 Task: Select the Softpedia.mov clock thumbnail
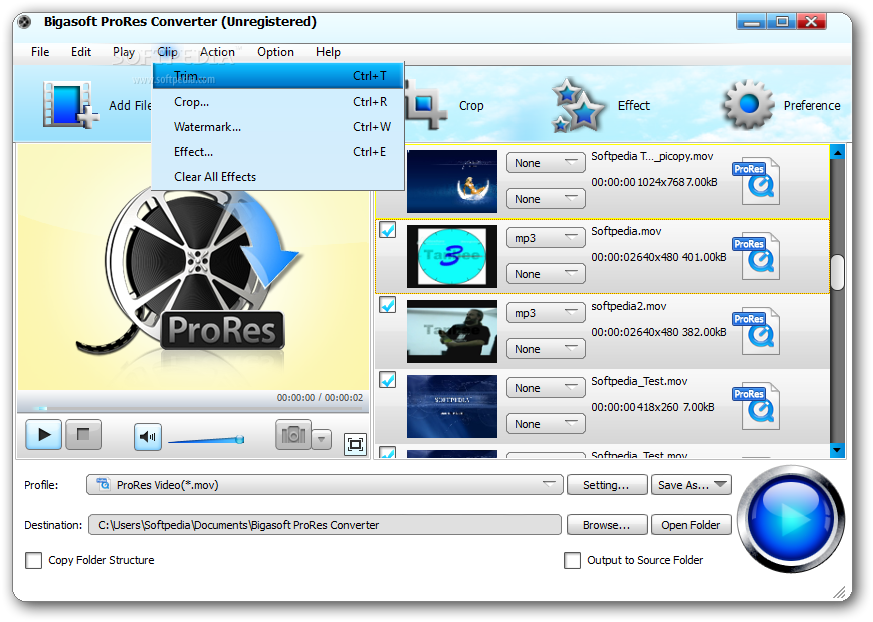[x=452, y=256]
